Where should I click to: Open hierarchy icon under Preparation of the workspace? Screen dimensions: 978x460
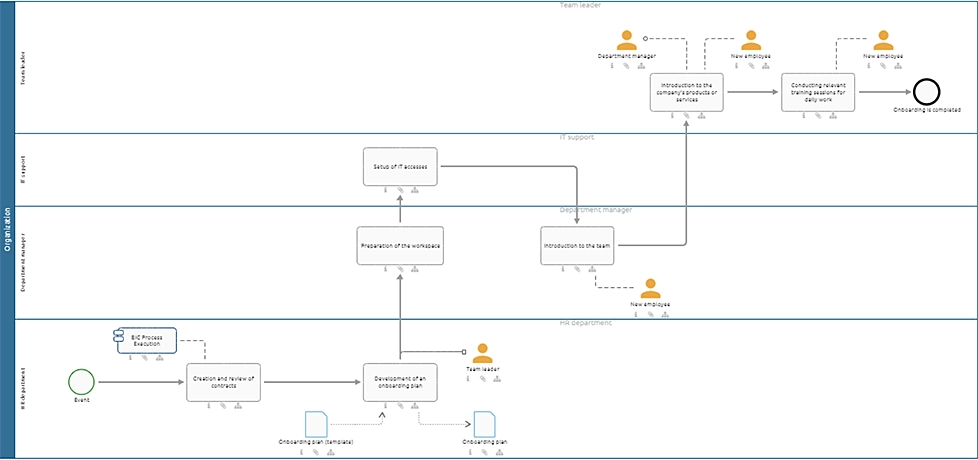coord(415,269)
